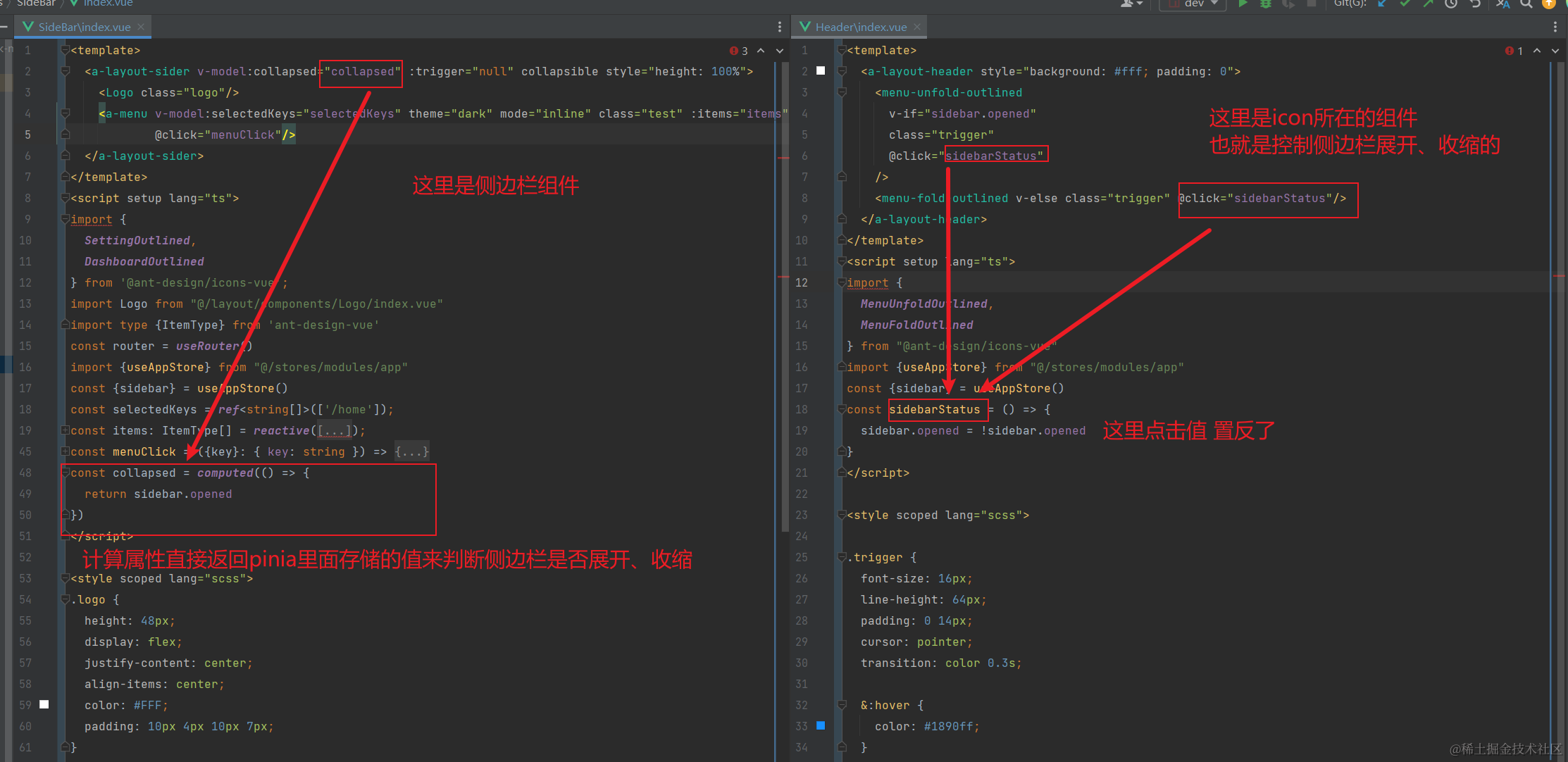Start debugging with the green bug icon
The image size is (1568, 762).
1266,4
